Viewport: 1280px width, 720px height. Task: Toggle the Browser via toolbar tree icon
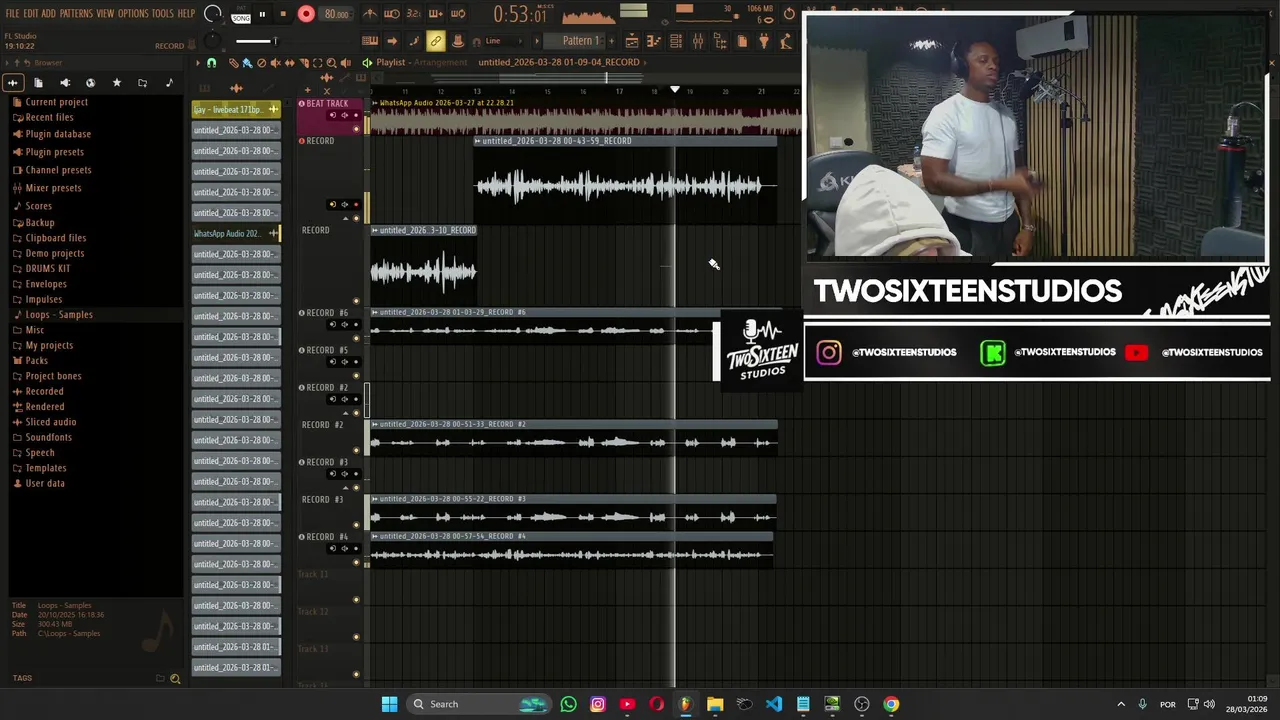720,41
